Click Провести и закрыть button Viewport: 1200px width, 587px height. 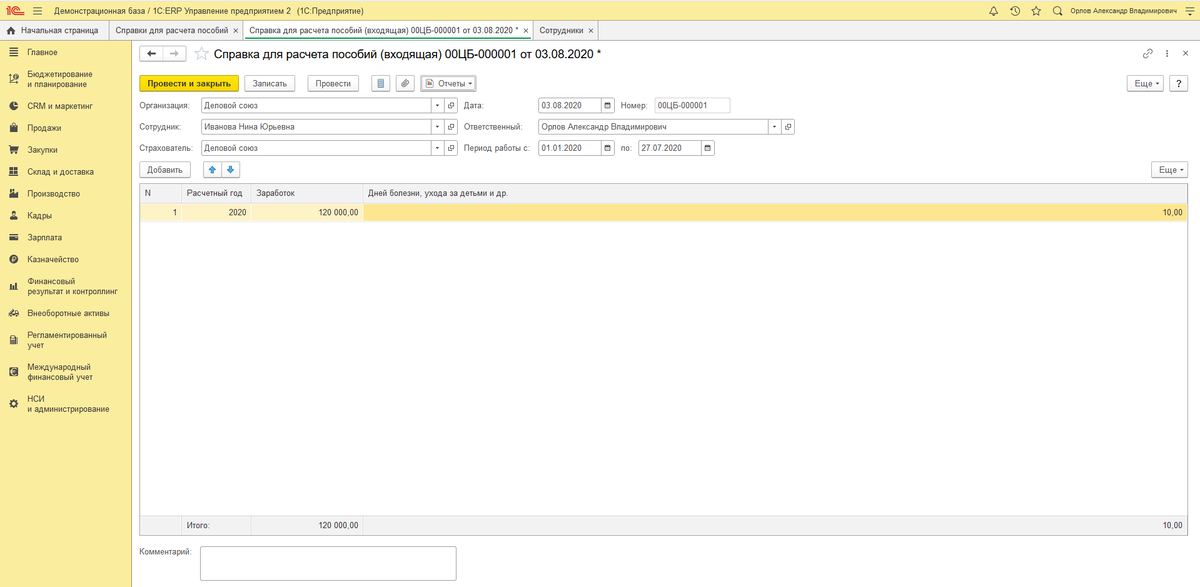click(189, 83)
